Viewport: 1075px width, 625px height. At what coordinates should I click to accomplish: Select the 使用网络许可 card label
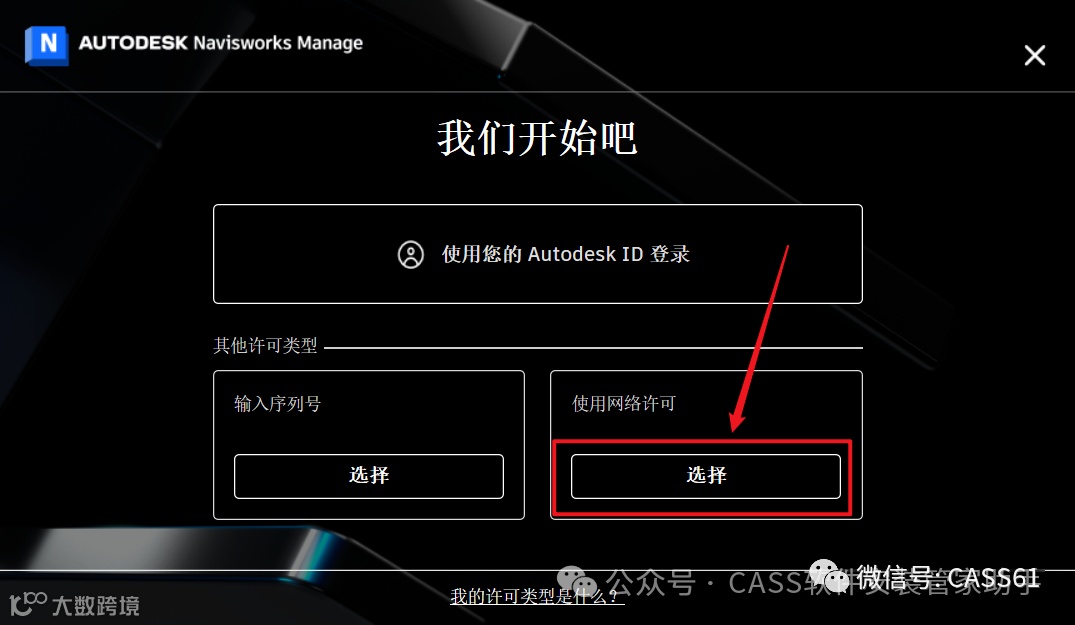(624, 404)
